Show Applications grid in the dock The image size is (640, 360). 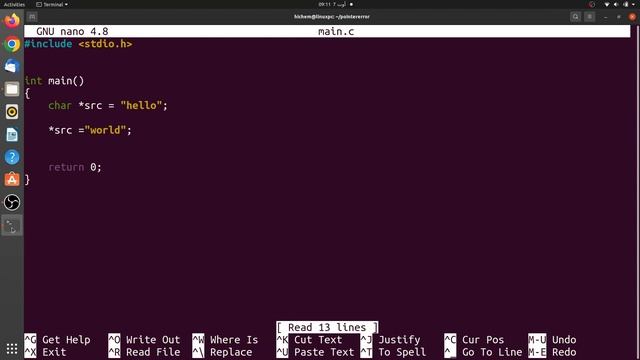pos(12,349)
